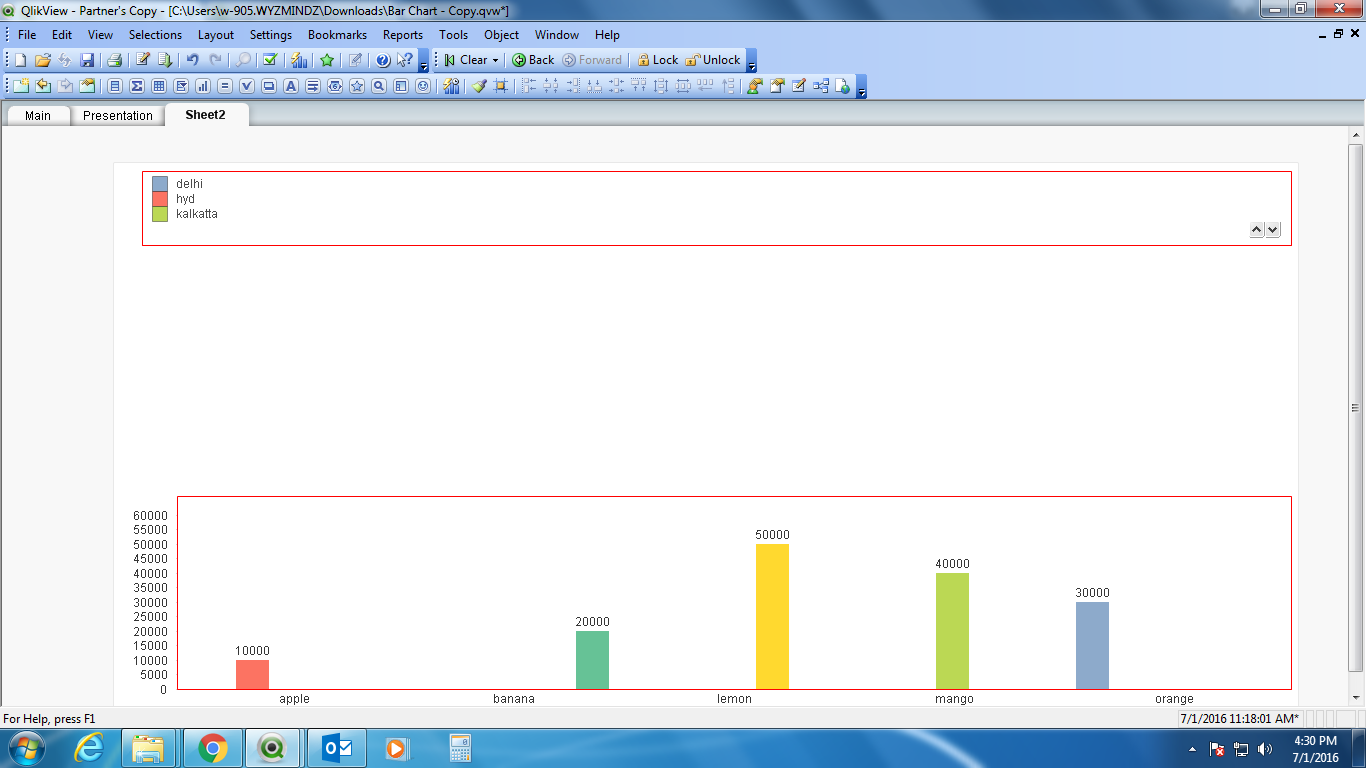This screenshot has width=1366, height=768.
Task: Create a Search Object with the magnifier icon
Action: (x=379, y=86)
